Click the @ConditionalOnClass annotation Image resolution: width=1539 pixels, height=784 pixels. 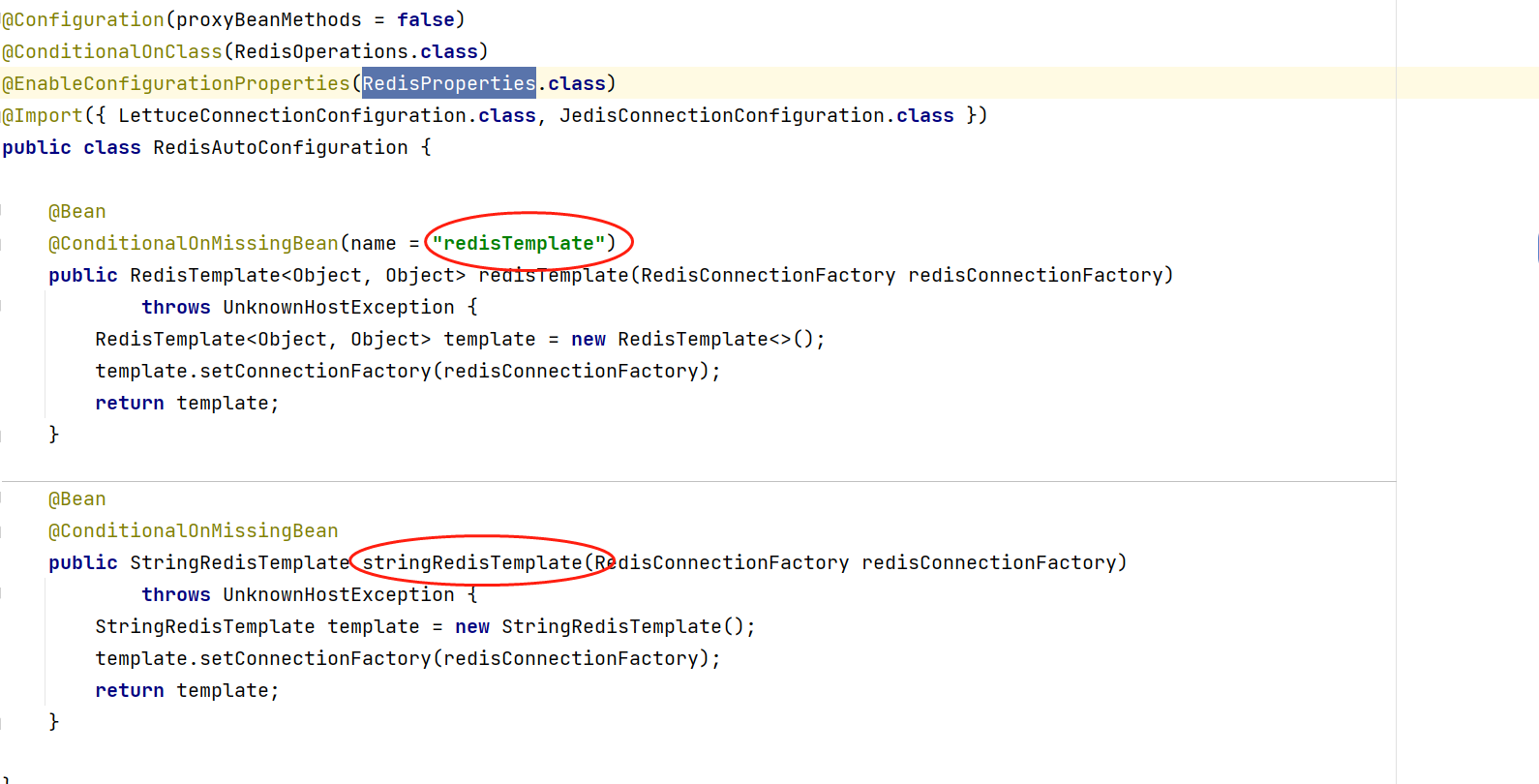(x=112, y=51)
